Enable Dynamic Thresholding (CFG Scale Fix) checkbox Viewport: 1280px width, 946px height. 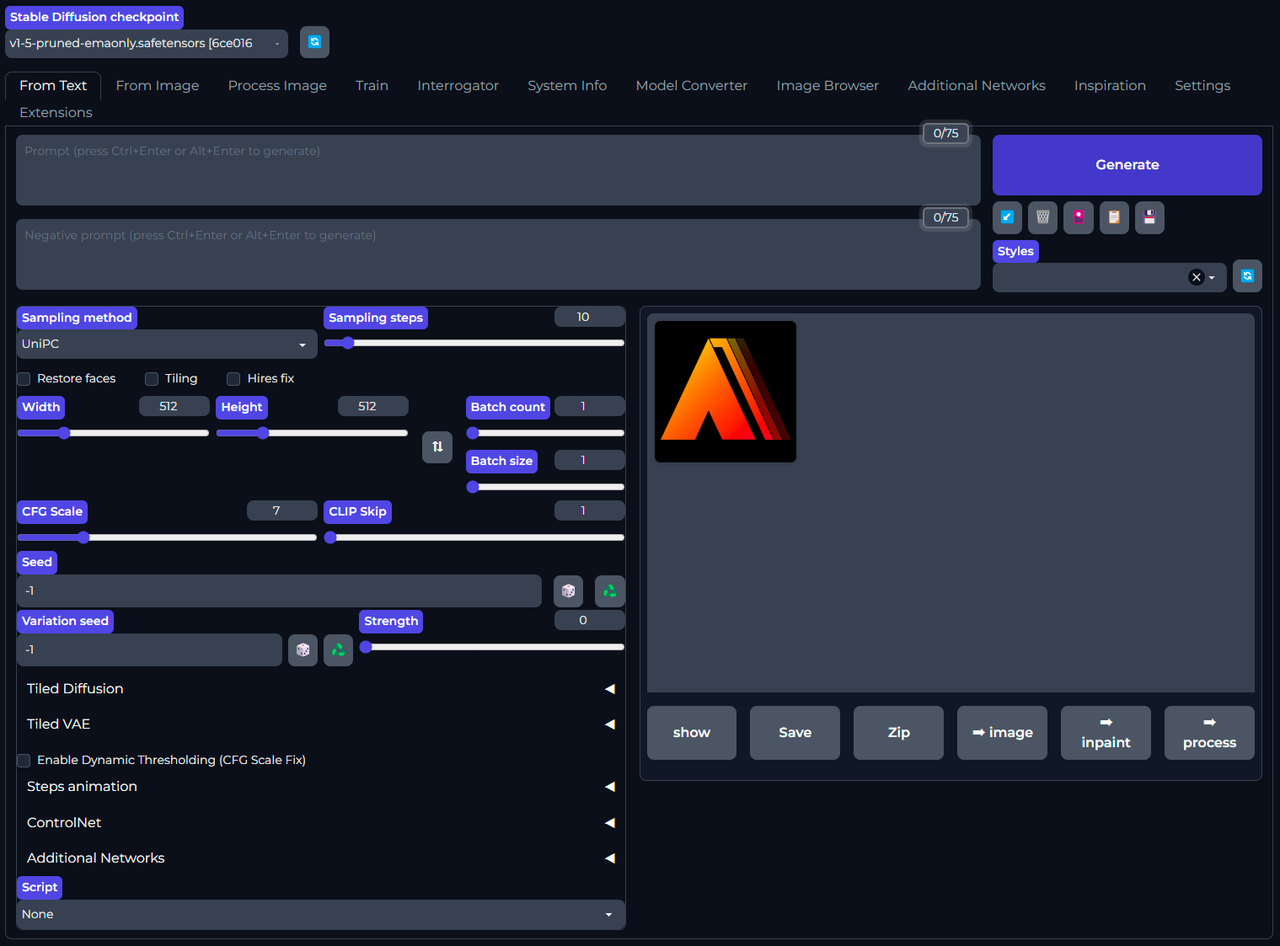[24, 760]
